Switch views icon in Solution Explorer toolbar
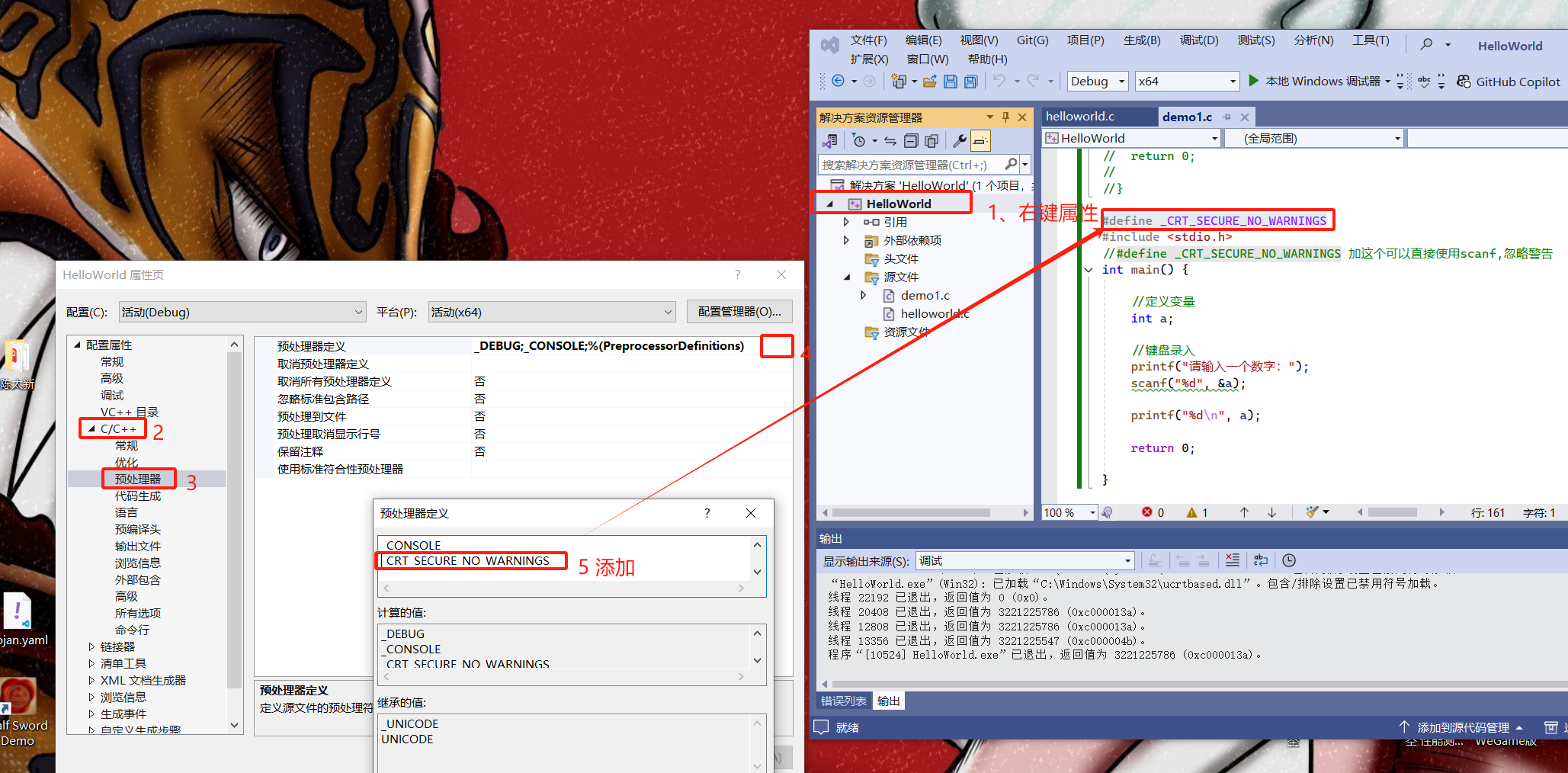1568x773 pixels. (x=830, y=141)
